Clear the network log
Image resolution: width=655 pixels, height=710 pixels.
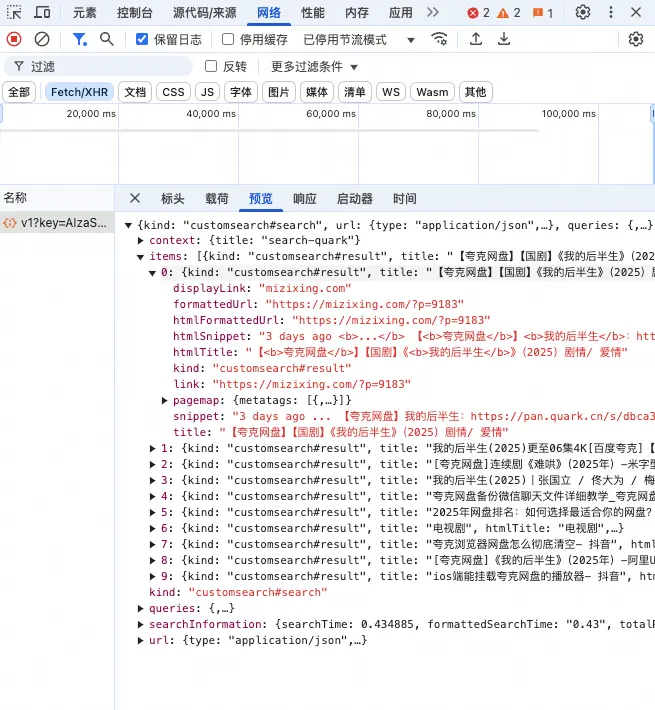point(42,39)
